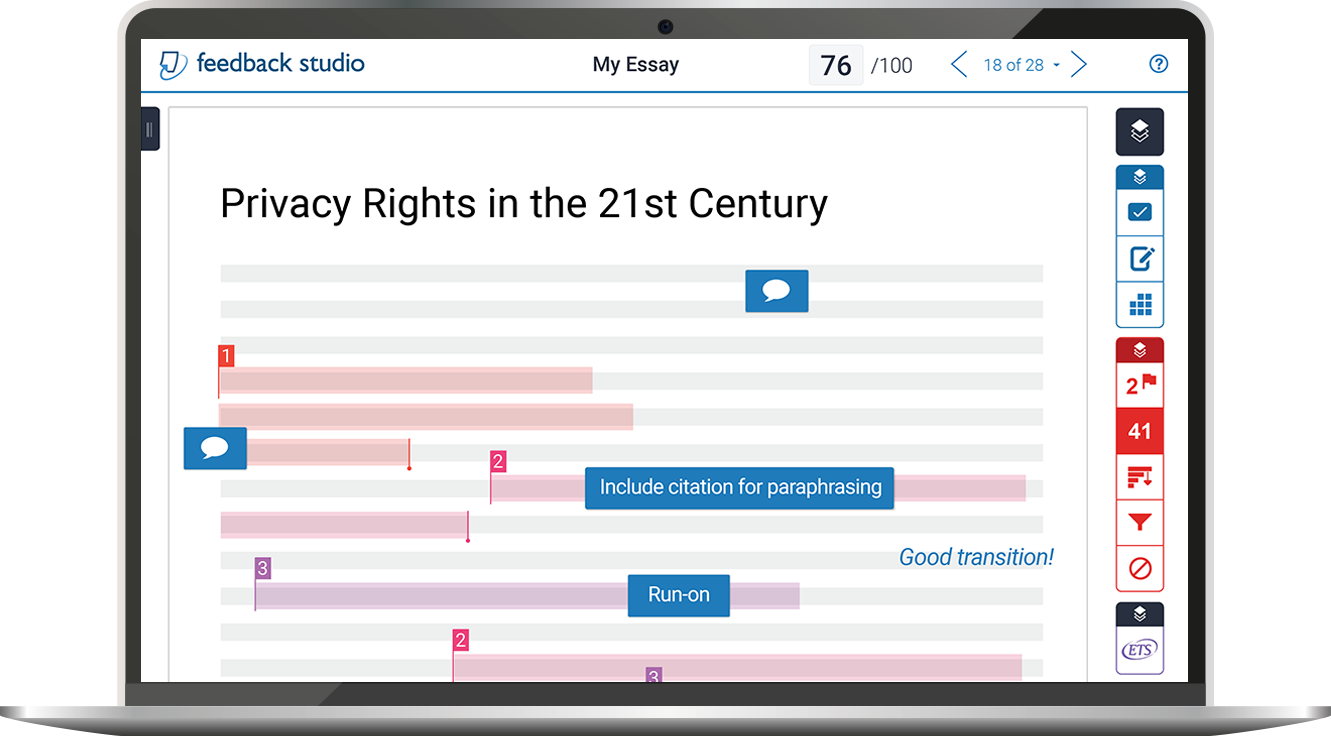Viewport: 1331px width, 736px height.
Task: Open the flags panel showing 2
Action: click(1139, 385)
